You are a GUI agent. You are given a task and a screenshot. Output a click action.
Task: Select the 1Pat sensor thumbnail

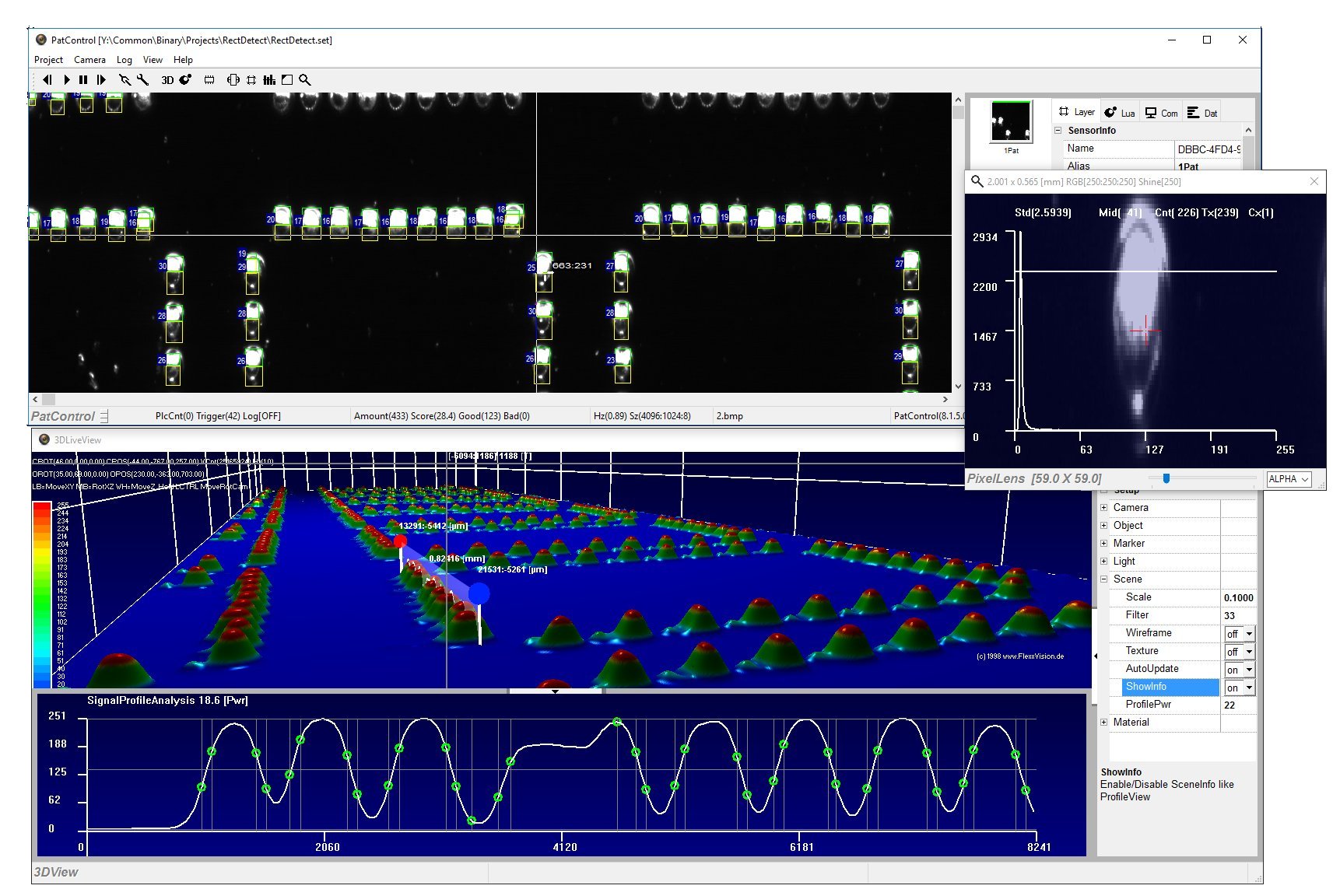[x=1011, y=122]
